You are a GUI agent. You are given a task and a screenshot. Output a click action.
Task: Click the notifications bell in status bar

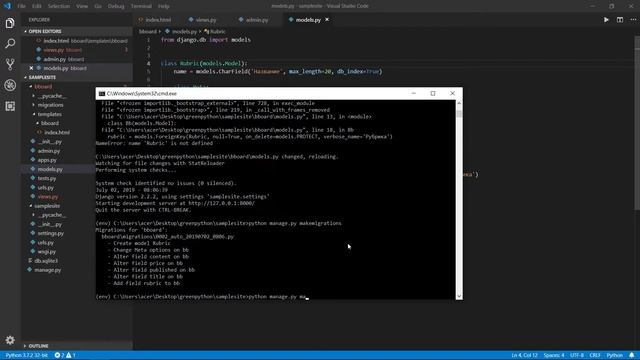[x=631, y=355]
